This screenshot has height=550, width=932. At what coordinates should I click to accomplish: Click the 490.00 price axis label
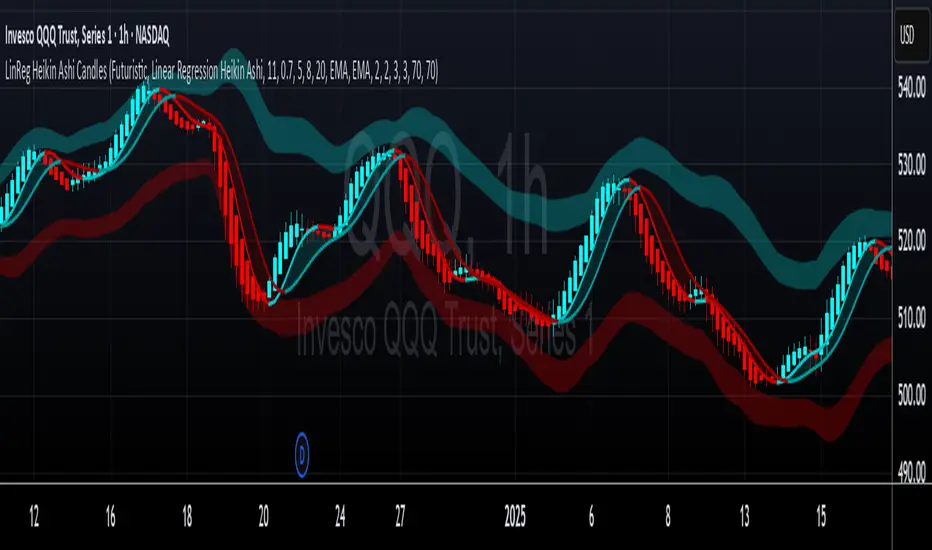click(x=911, y=472)
